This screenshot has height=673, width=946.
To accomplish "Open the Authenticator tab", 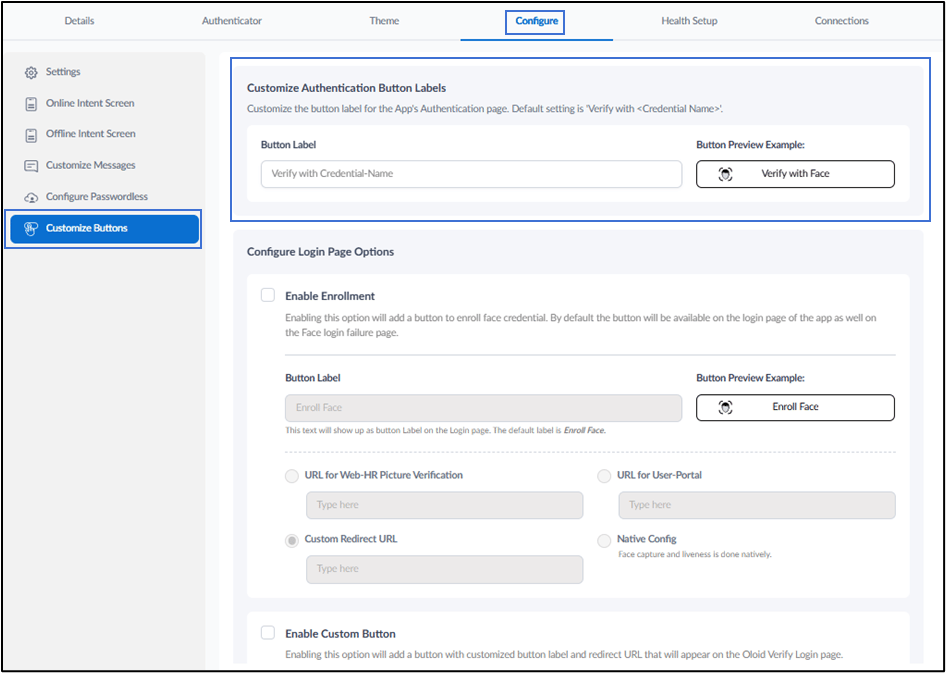I will pyautogui.click(x=232, y=21).
